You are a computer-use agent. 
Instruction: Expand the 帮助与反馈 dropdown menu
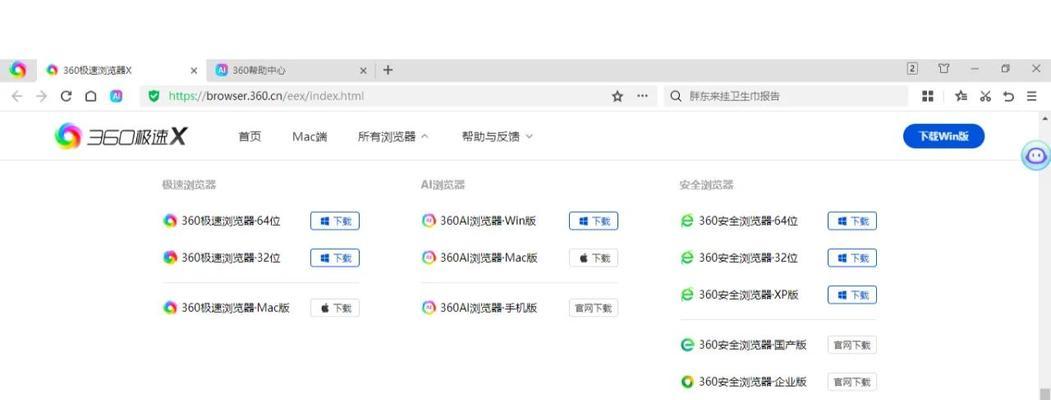(x=497, y=137)
